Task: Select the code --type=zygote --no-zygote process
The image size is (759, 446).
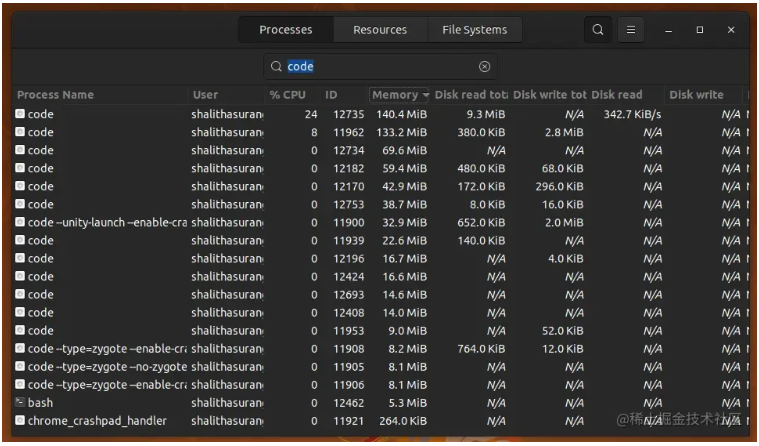Action: click(380, 367)
